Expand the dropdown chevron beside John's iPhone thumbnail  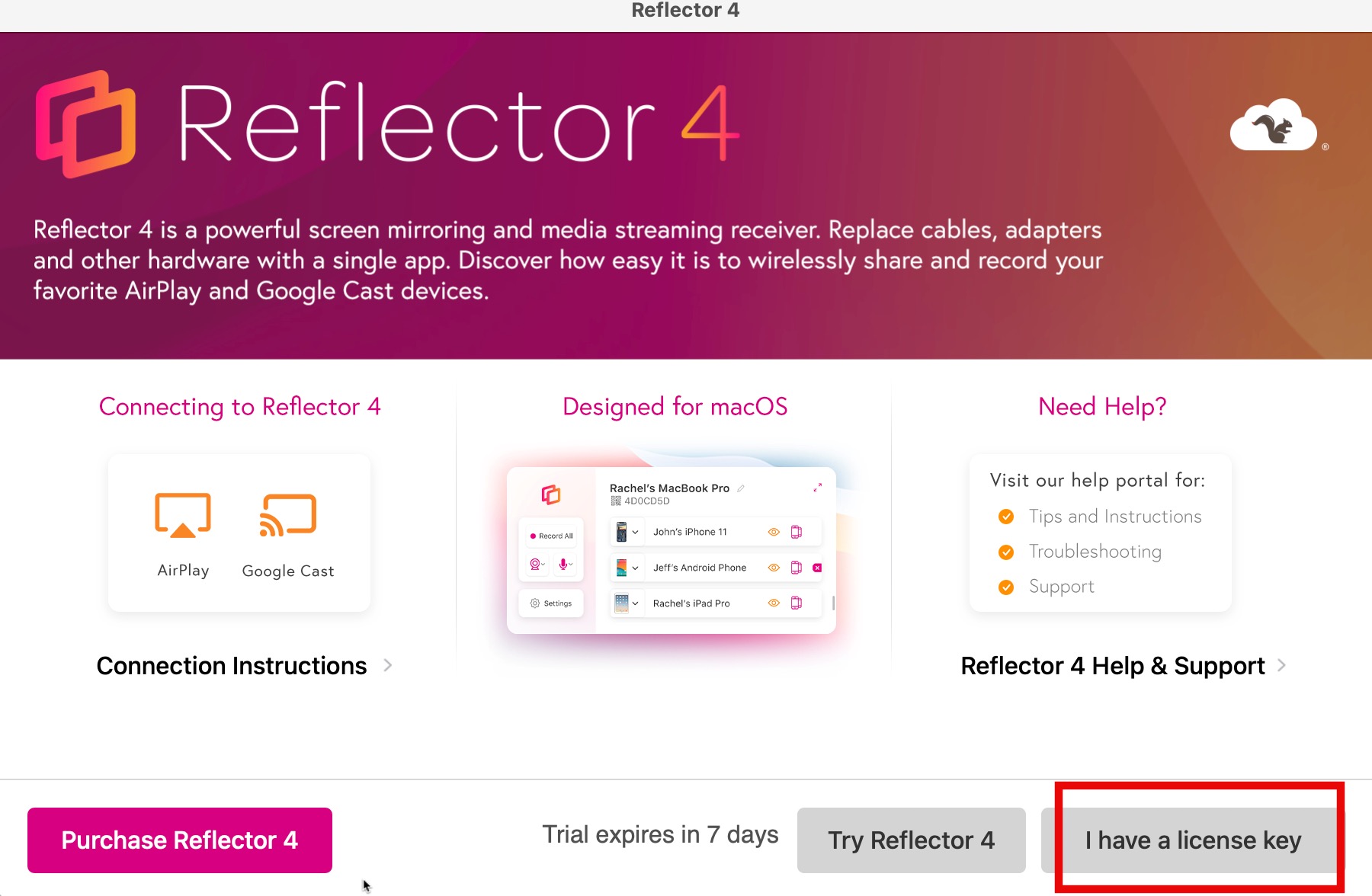(635, 532)
